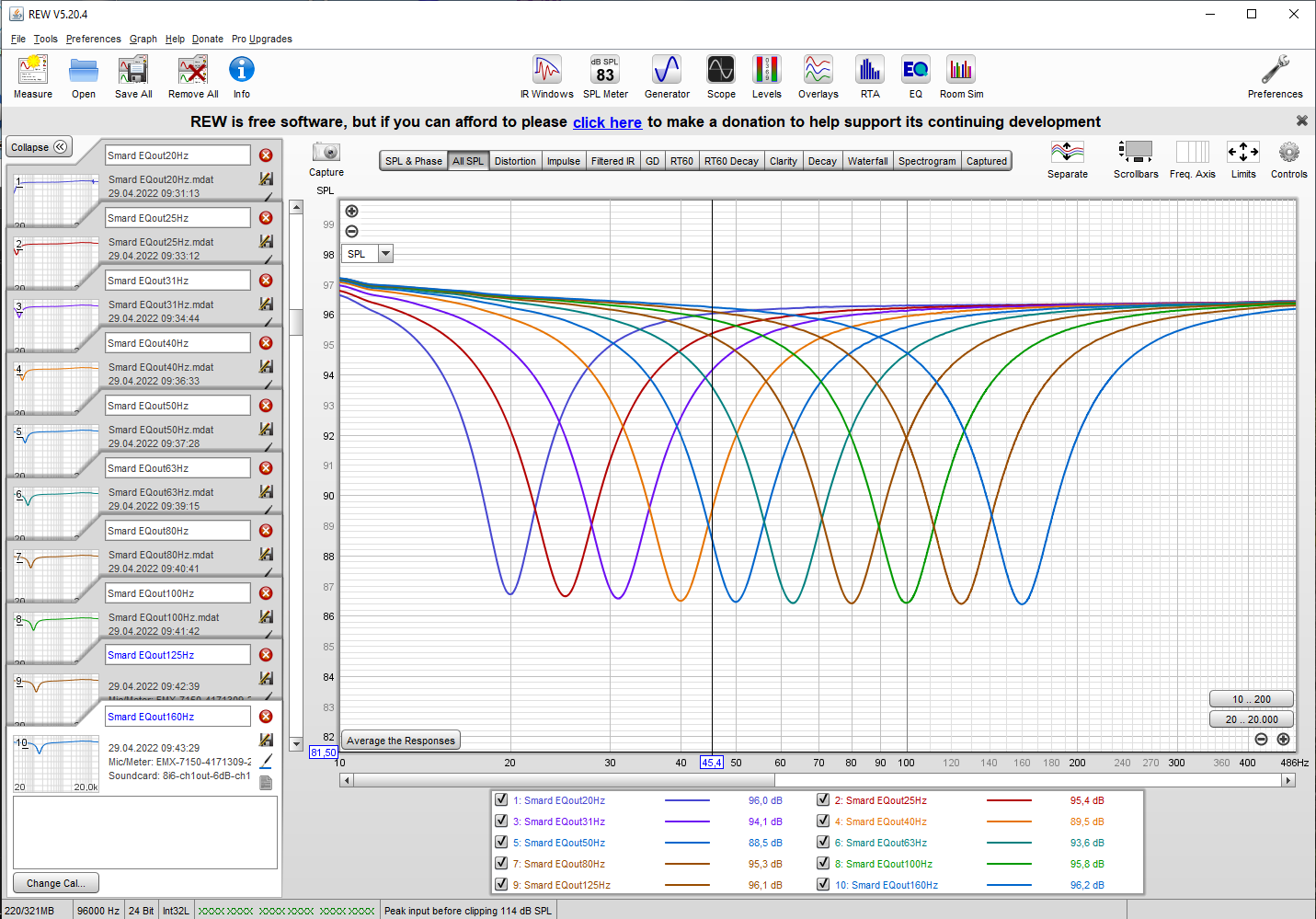Click the Smard EQout31Hz name field
The image size is (1316, 919).
click(177, 281)
